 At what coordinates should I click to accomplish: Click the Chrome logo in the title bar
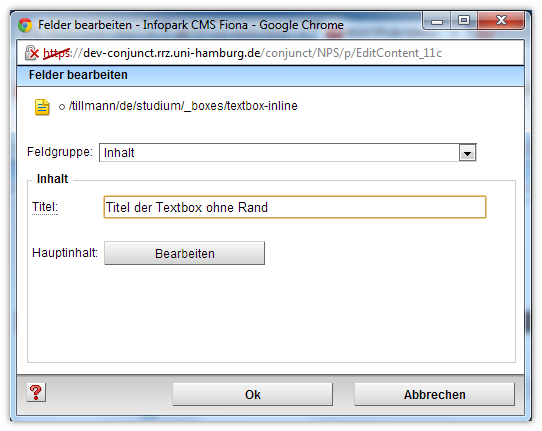tap(25, 25)
